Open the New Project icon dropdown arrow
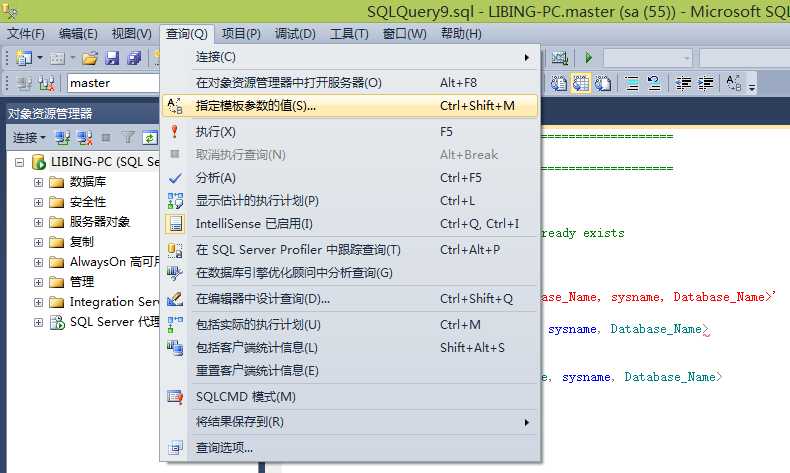The width and height of the screenshot is (790, 473). (x=39, y=58)
